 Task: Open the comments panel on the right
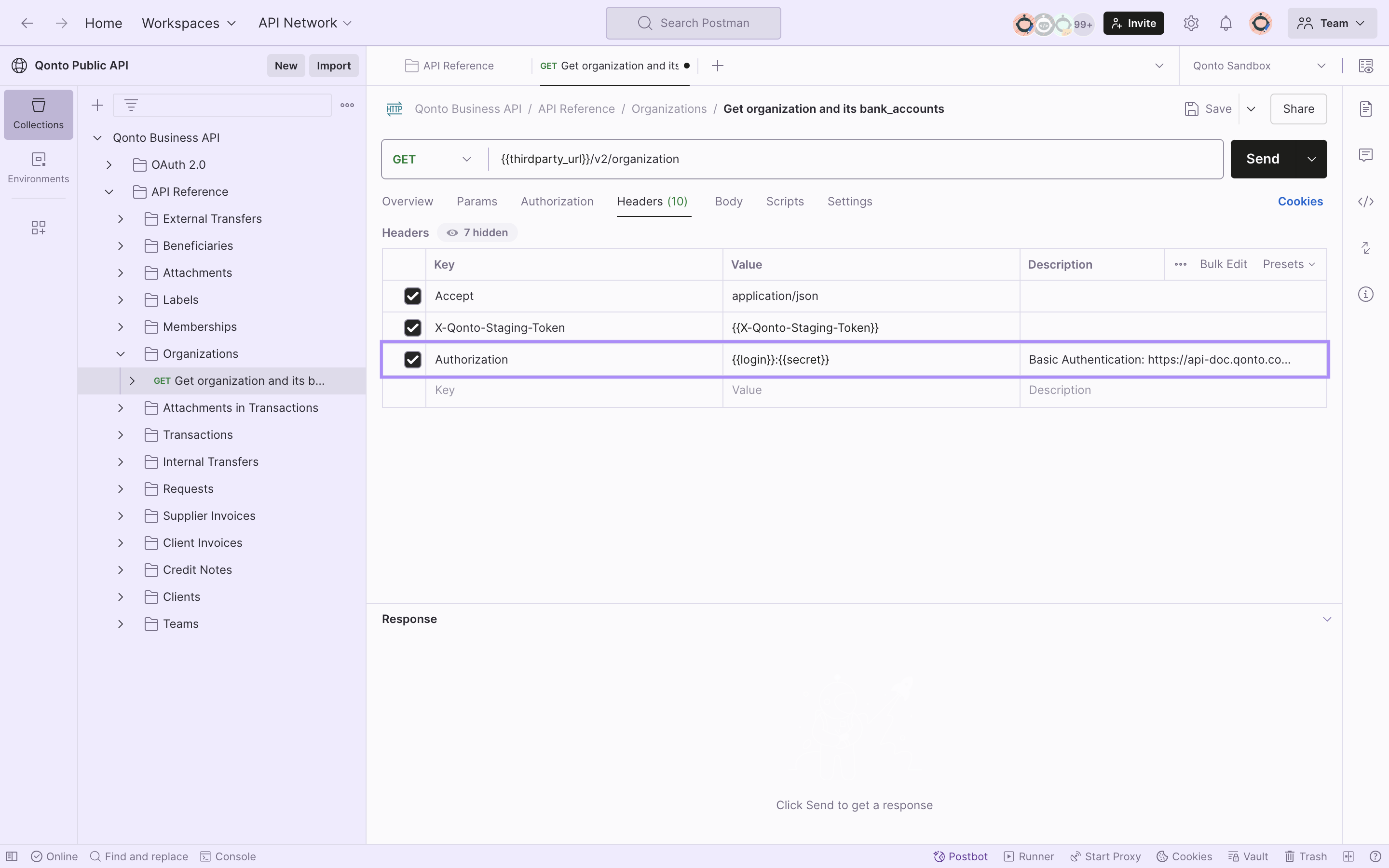click(1365, 154)
